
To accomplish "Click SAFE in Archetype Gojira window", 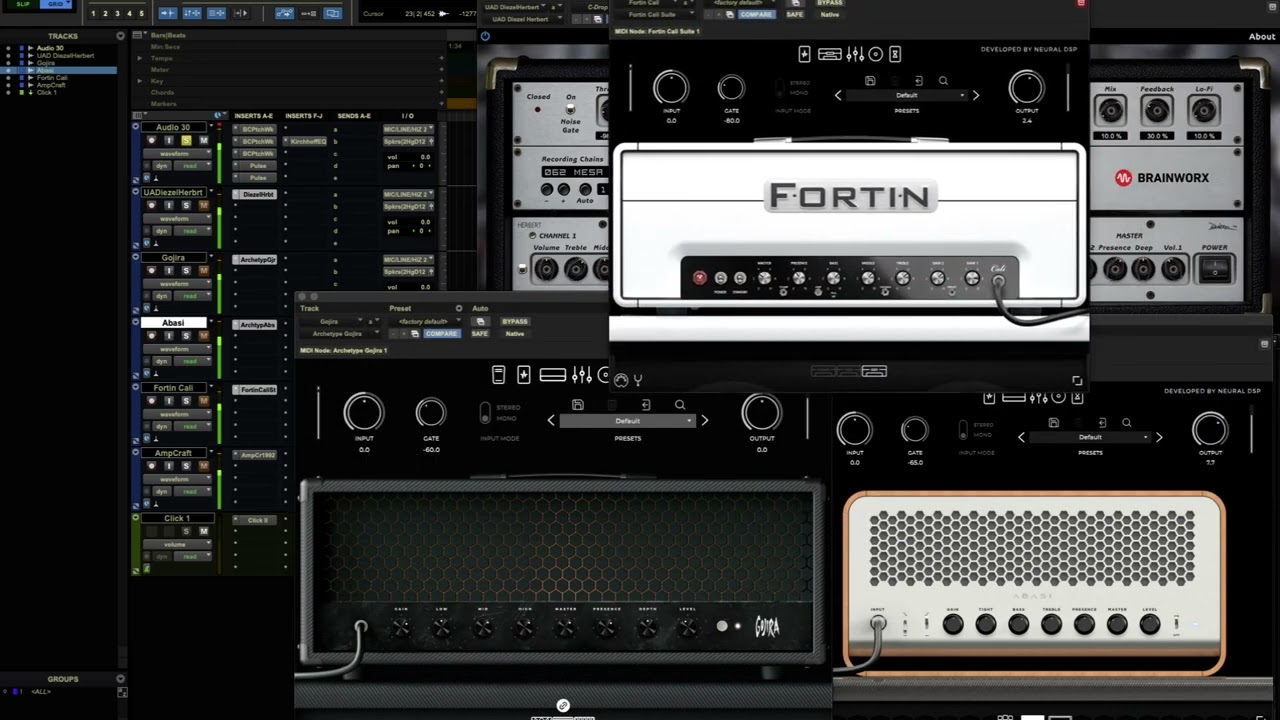I will pyautogui.click(x=480, y=334).
